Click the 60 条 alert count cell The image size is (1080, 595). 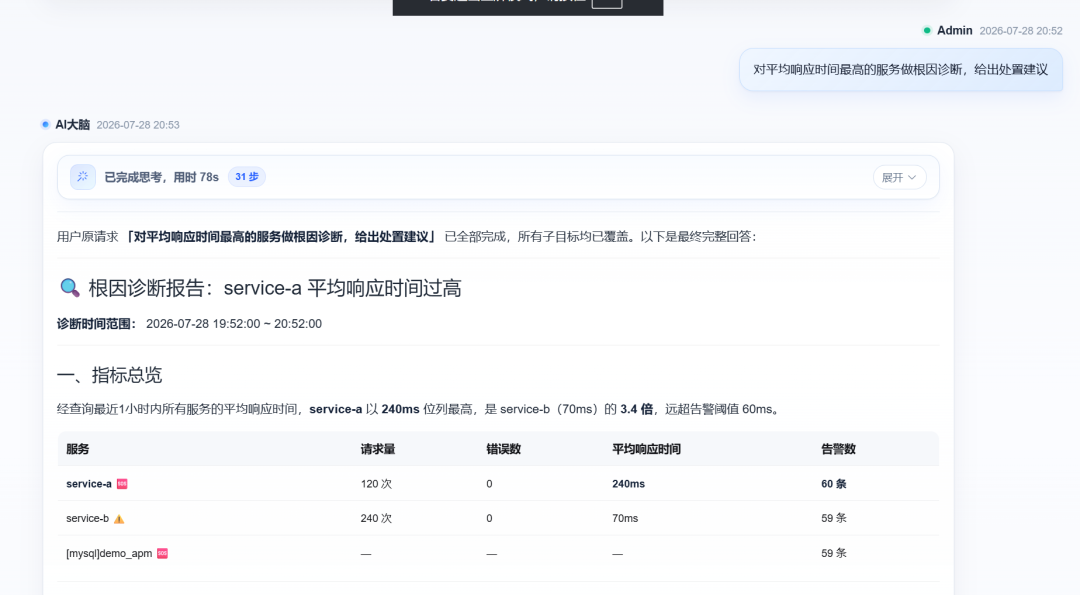833,484
